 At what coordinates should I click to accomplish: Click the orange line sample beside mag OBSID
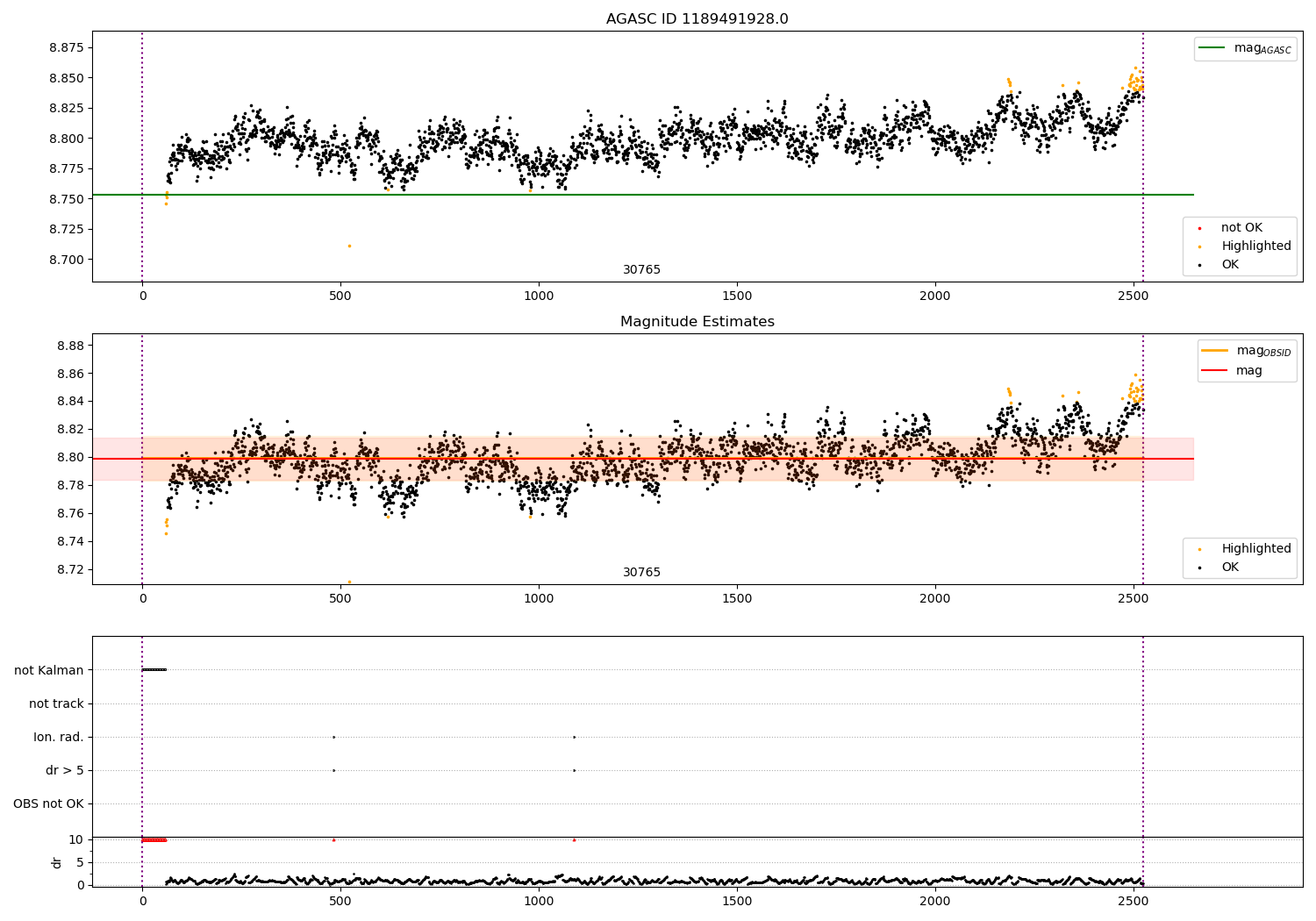(x=1214, y=351)
